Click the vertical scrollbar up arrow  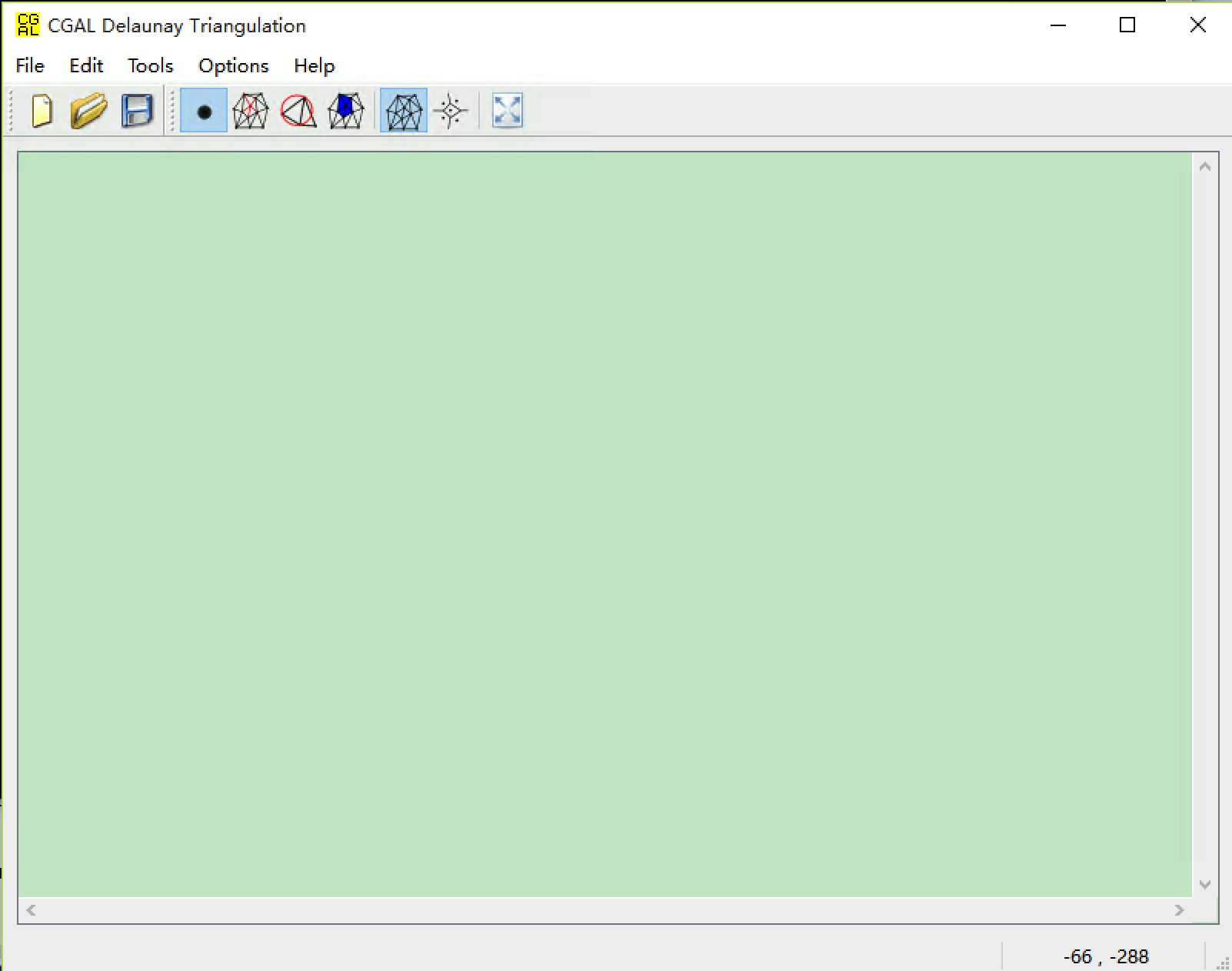click(x=1205, y=166)
